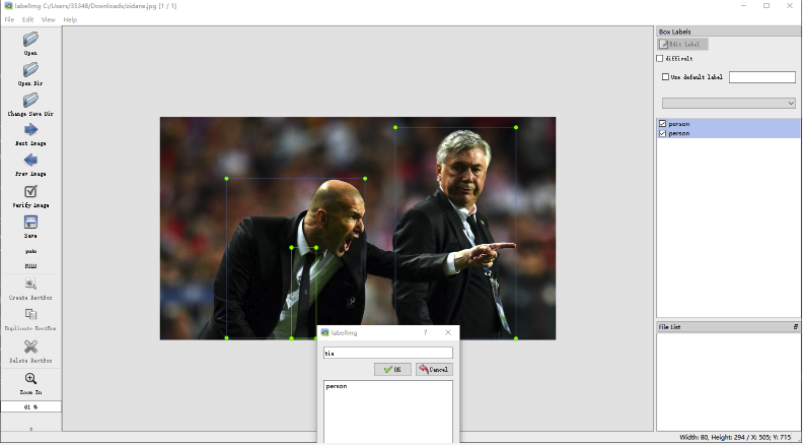Viewport: 803px width, 445px height.
Task: Click the annotated image canvas
Action: 357,228
